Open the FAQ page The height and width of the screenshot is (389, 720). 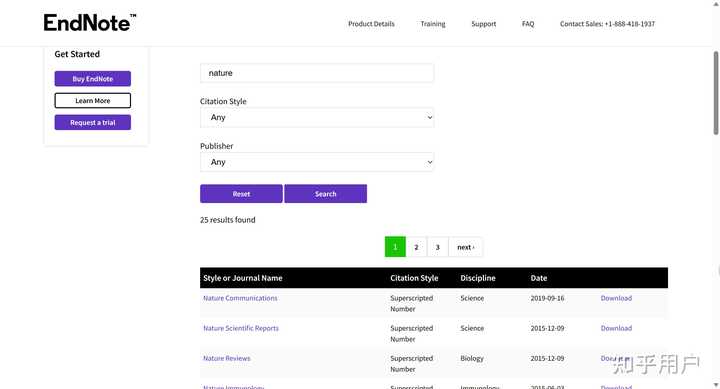[528, 24]
